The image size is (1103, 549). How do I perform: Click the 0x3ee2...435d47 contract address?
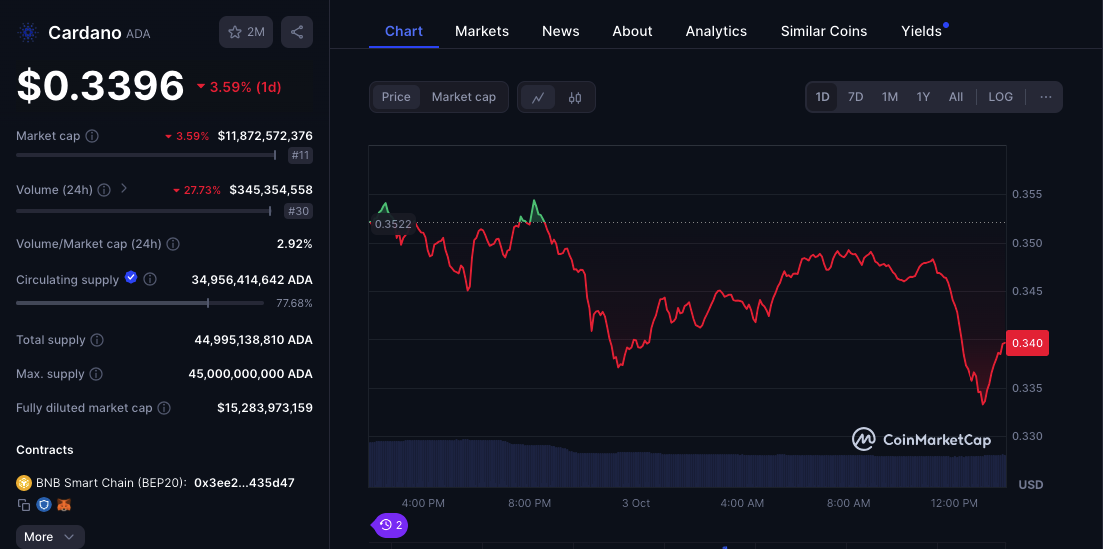244,483
